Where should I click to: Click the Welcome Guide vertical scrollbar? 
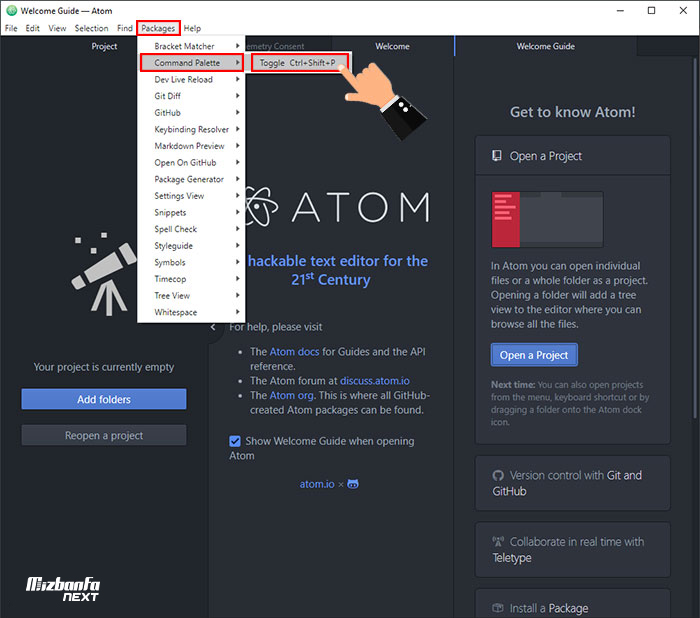tap(695, 237)
